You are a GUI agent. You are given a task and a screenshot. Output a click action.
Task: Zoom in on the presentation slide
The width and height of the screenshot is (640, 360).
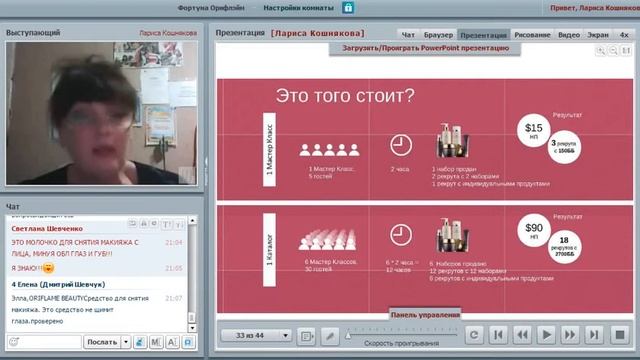pyautogui.click(x=600, y=51)
